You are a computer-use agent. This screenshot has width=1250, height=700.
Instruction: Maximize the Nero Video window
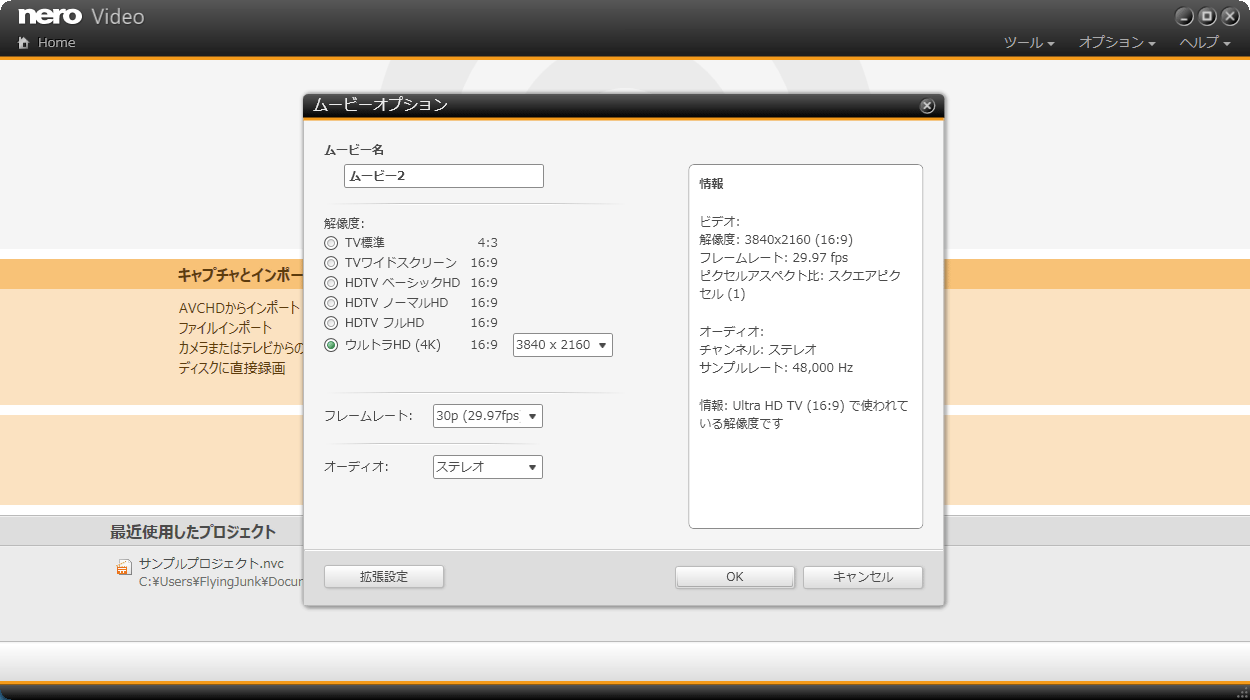1207,17
